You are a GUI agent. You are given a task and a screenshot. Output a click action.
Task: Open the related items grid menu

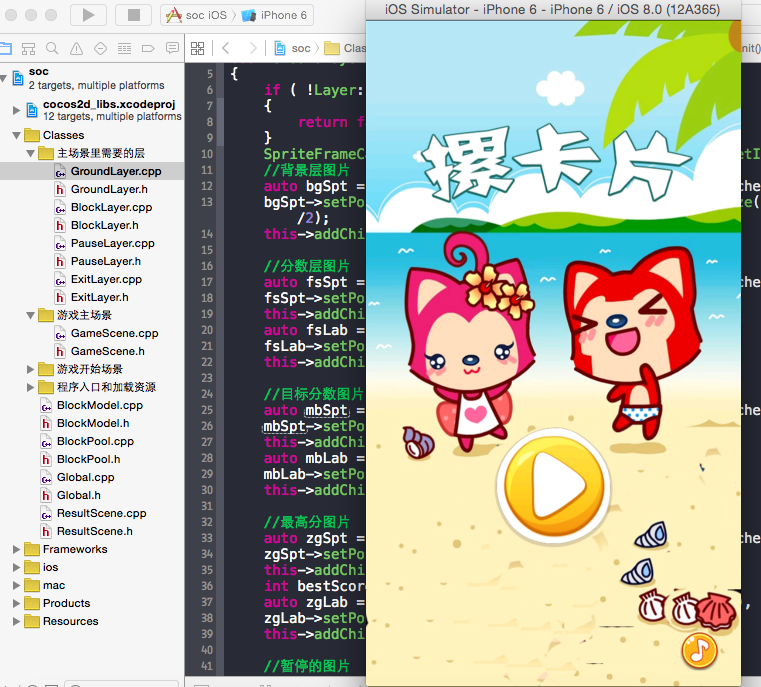click(x=198, y=48)
